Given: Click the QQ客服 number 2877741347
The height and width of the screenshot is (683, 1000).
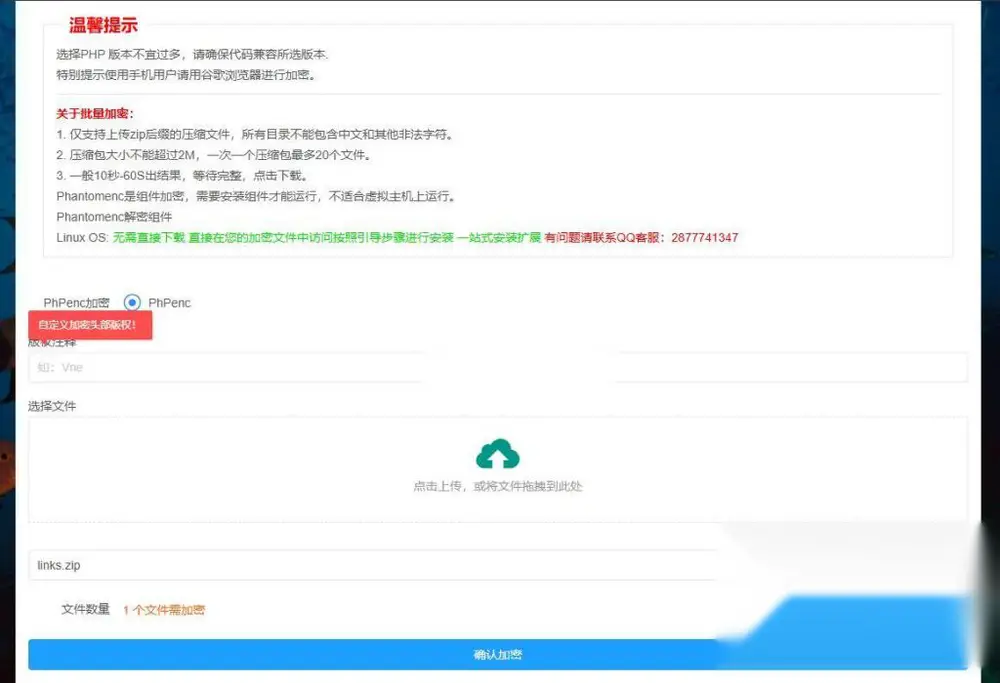Looking at the screenshot, I should tap(705, 237).
